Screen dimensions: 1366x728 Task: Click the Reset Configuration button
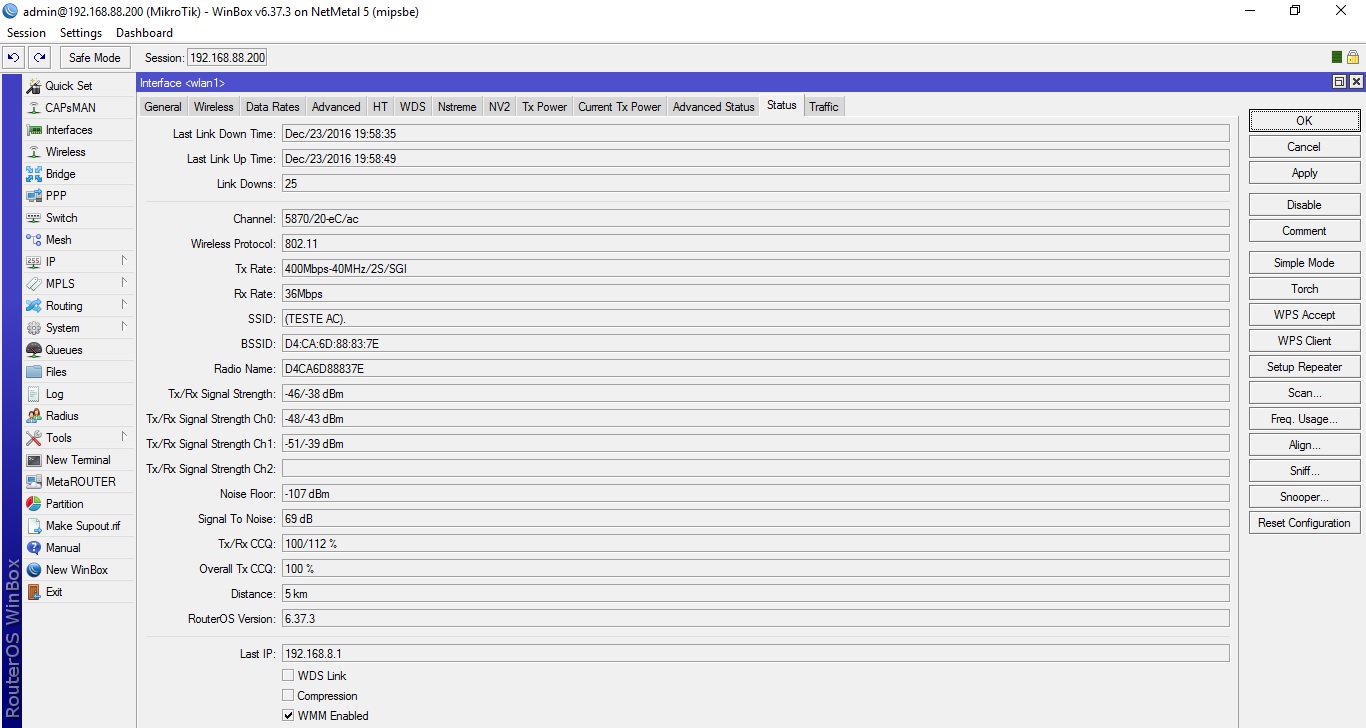point(1304,523)
